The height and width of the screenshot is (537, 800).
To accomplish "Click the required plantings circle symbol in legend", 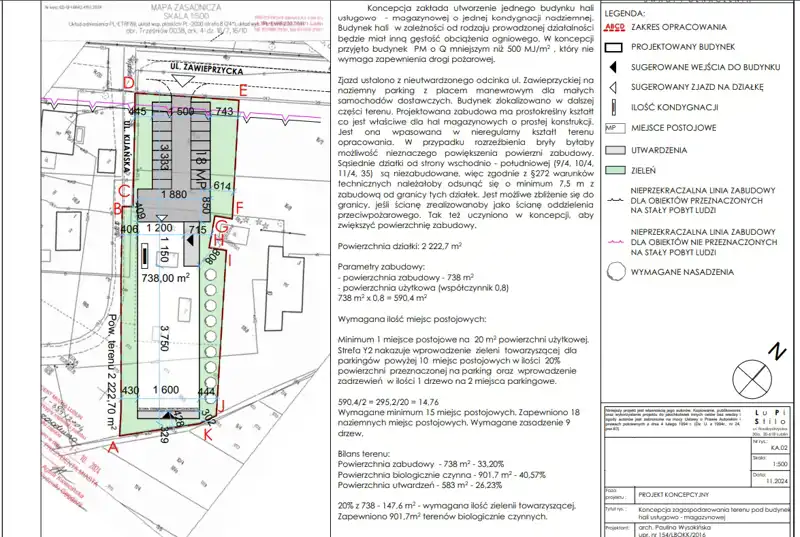I will click(614, 271).
